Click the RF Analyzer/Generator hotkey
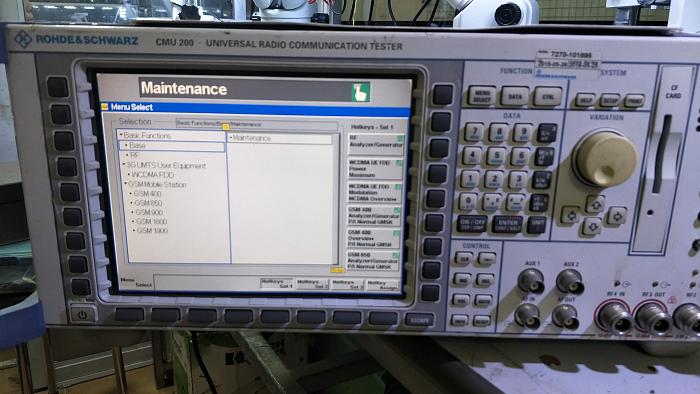The width and height of the screenshot is (700, 394). 376,143
